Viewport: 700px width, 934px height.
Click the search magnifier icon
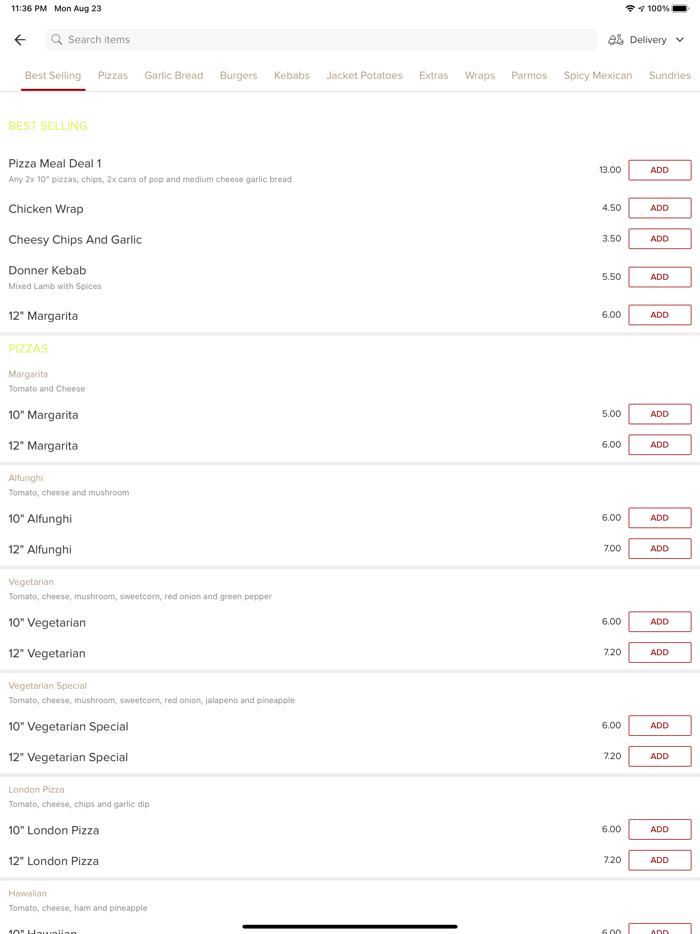57,40
